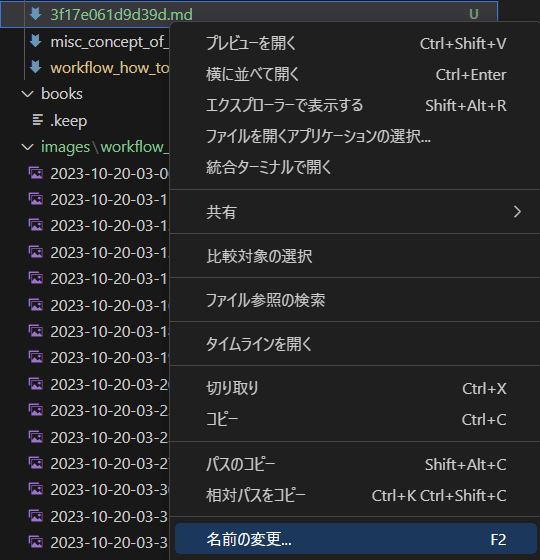Select 横に並べて開く menu entry
Image resolution: width=540 pixels, height=560 pixels.
(356, 75)
